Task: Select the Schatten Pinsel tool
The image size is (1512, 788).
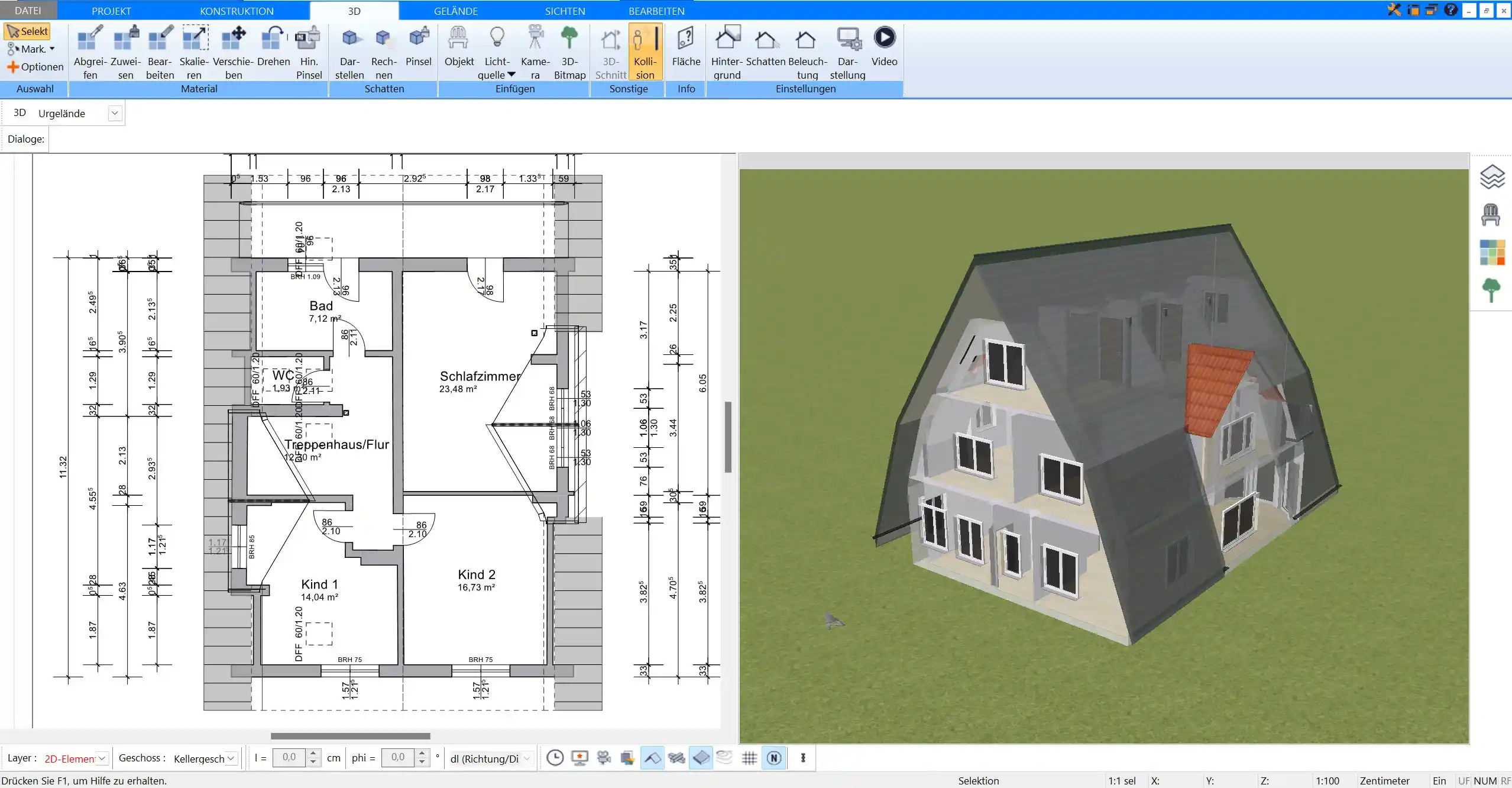Action: [x=419, y=46]
